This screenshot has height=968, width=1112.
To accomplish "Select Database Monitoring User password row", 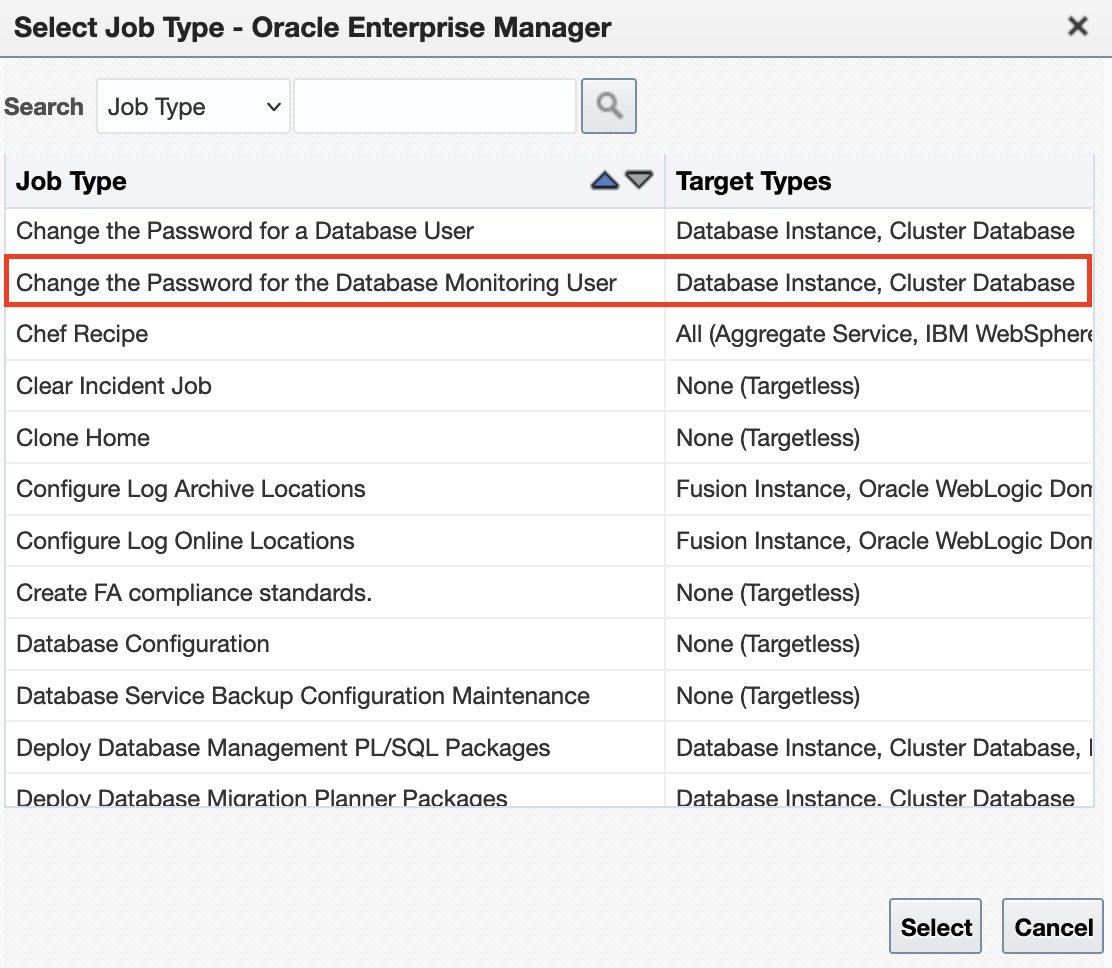I will 316,283.
